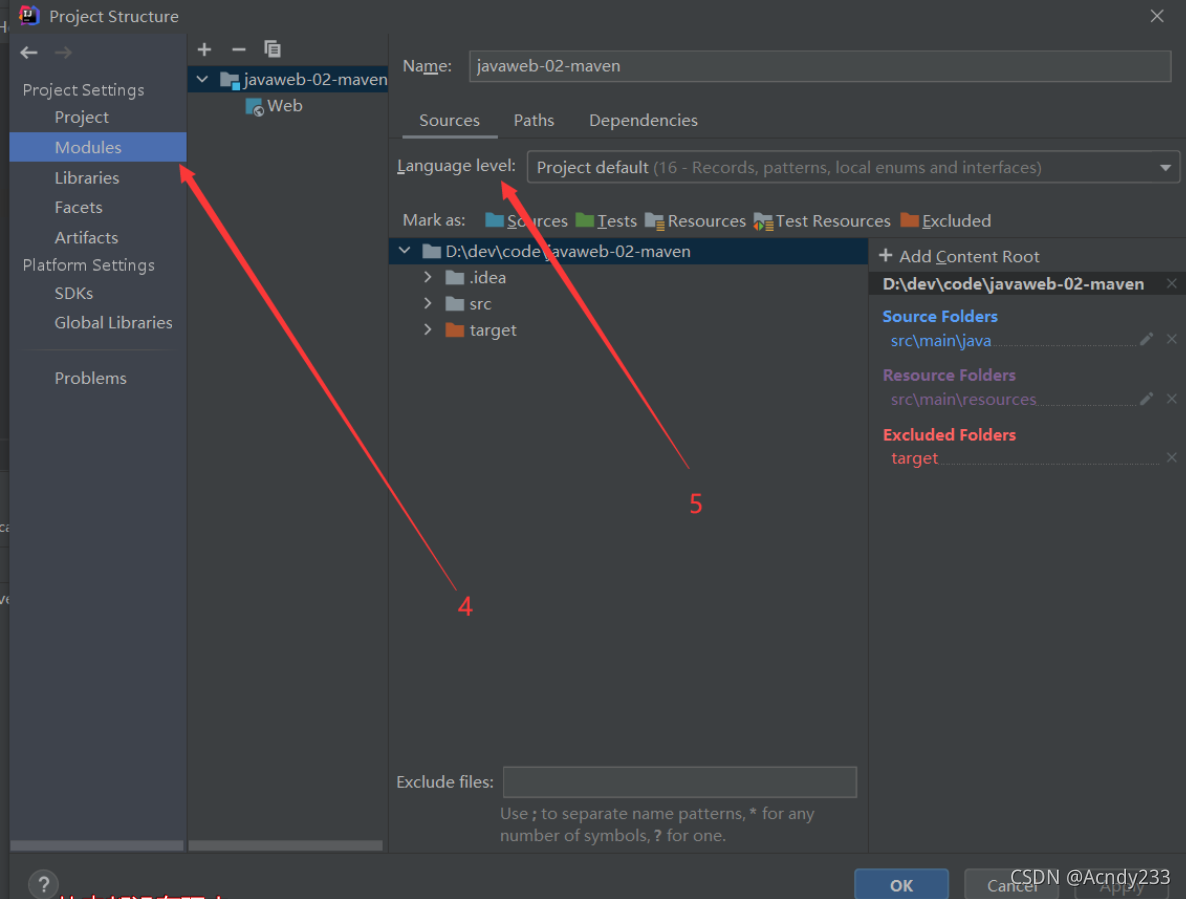Open Problems section
Image resolution: width=1186 pixels, height=899 pixels.
point(90,378)
